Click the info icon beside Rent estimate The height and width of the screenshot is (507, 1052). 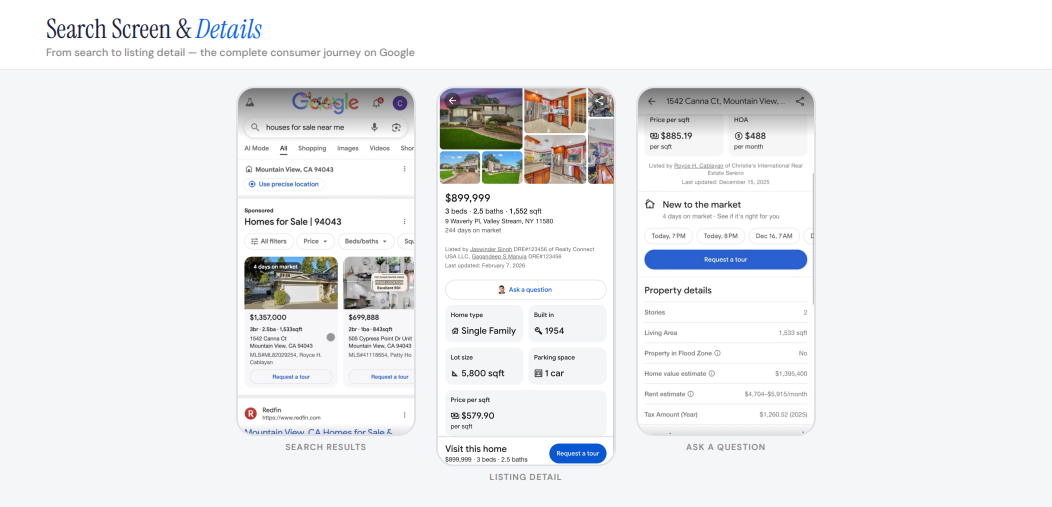pyautogui.click(x=690, y=394)
